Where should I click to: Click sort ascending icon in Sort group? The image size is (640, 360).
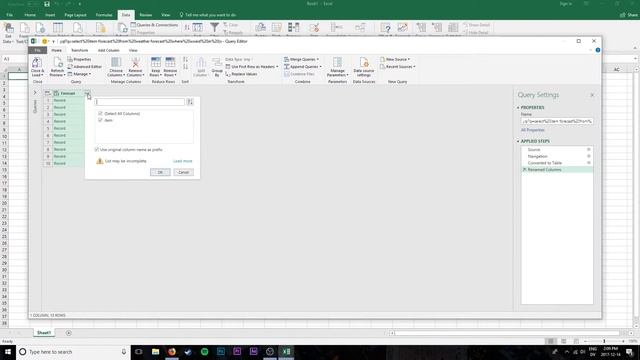click(x=185, y=60)
